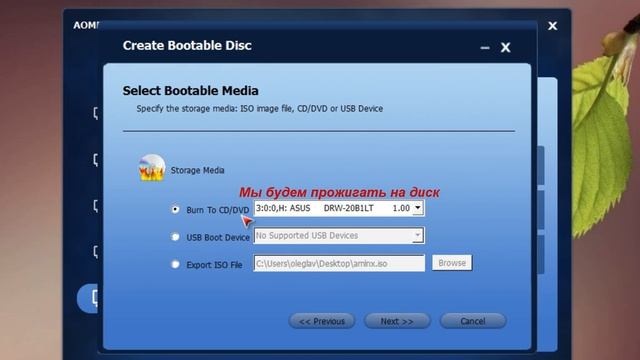Cancel the bootable disc wizard

click(473, 321)
